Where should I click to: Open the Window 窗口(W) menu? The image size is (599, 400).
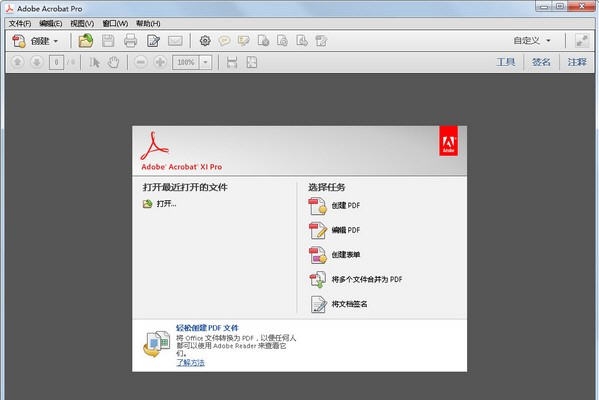point(115,23)
